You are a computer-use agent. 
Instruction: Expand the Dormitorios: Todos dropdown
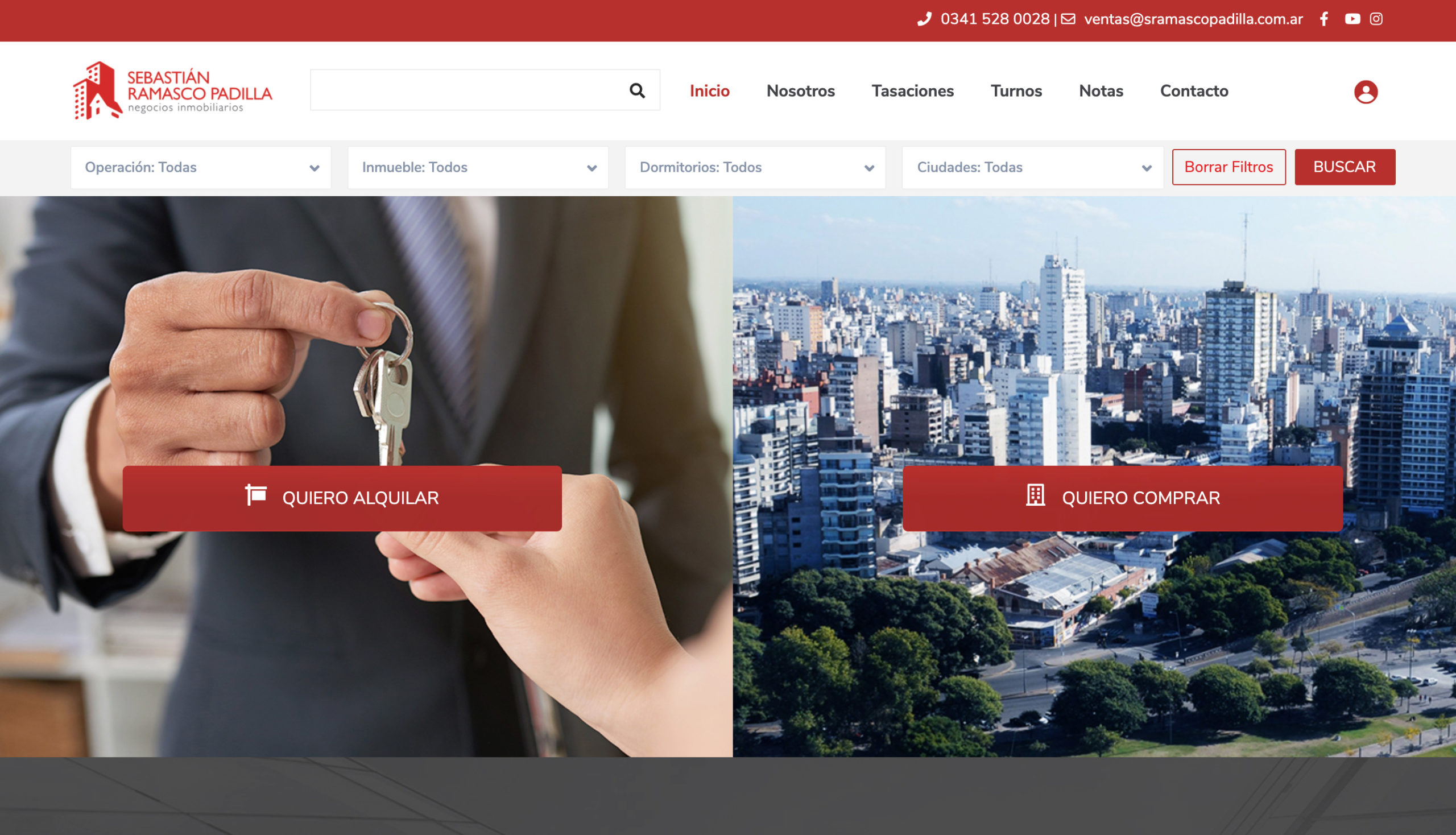pos(755,167)
